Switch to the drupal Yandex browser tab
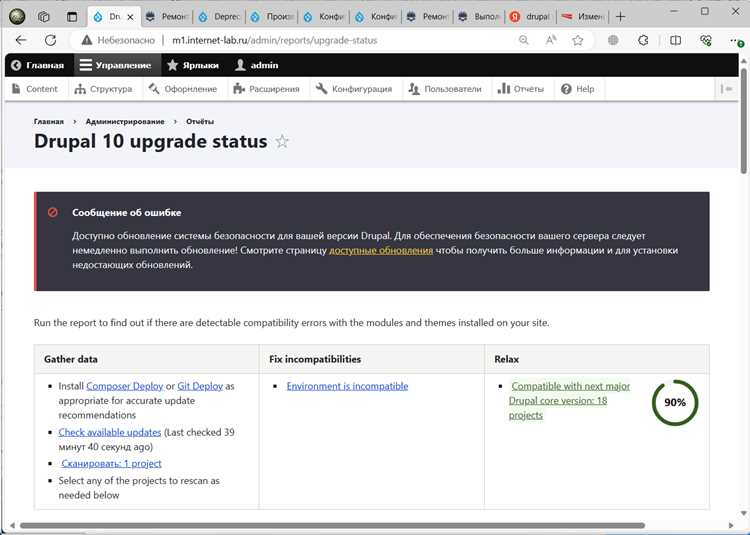 pos(530,17)
